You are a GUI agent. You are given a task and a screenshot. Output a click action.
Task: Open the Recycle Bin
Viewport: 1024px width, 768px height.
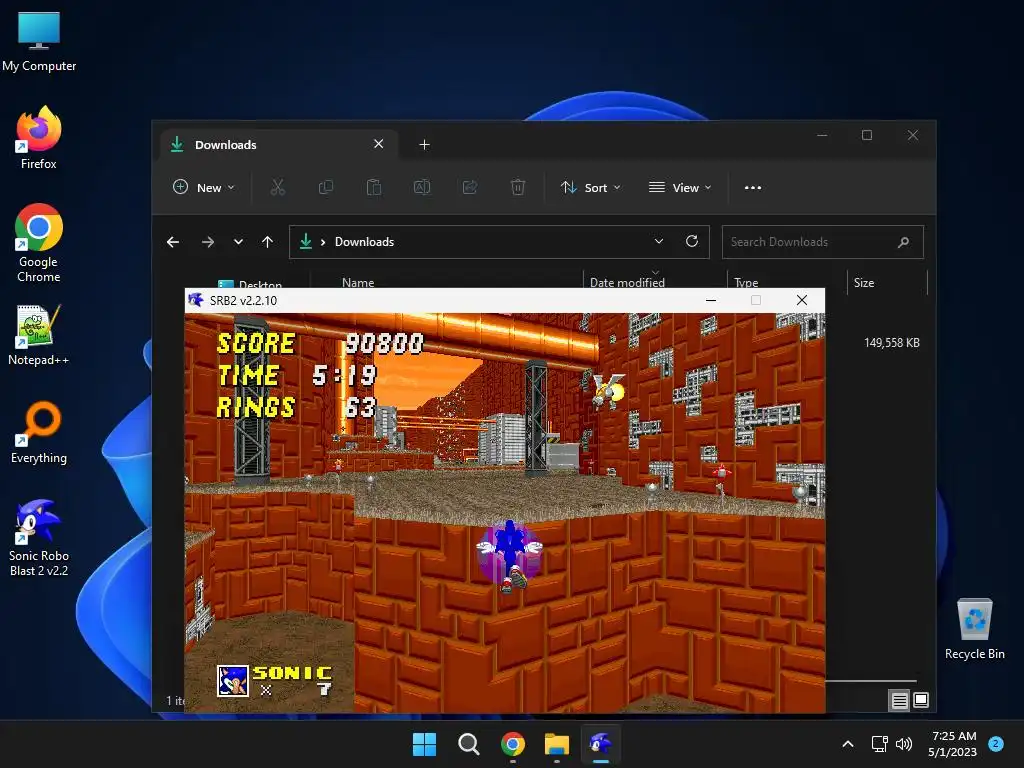coord(974,629)
